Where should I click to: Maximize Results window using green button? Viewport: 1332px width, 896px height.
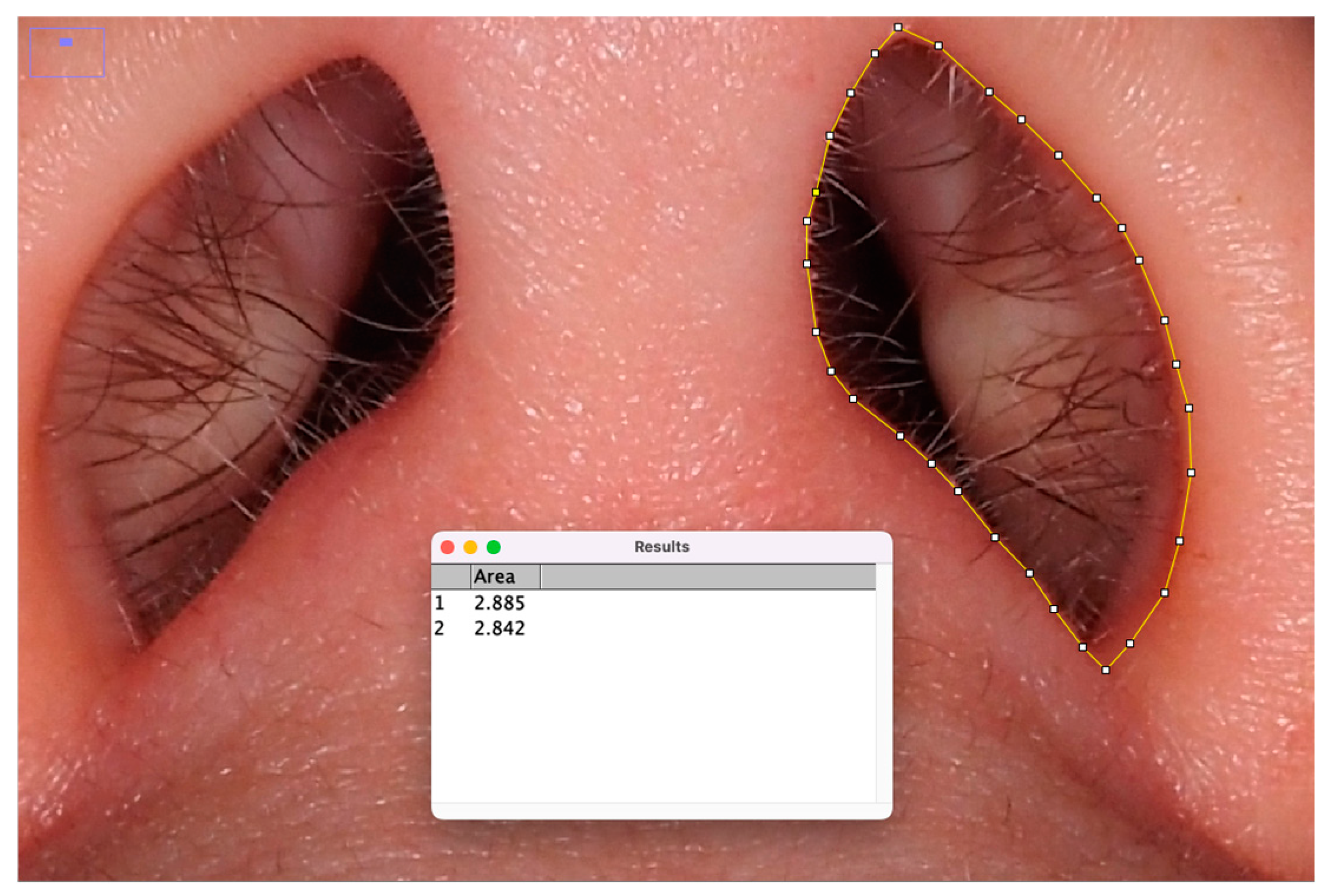click(493, 548)
